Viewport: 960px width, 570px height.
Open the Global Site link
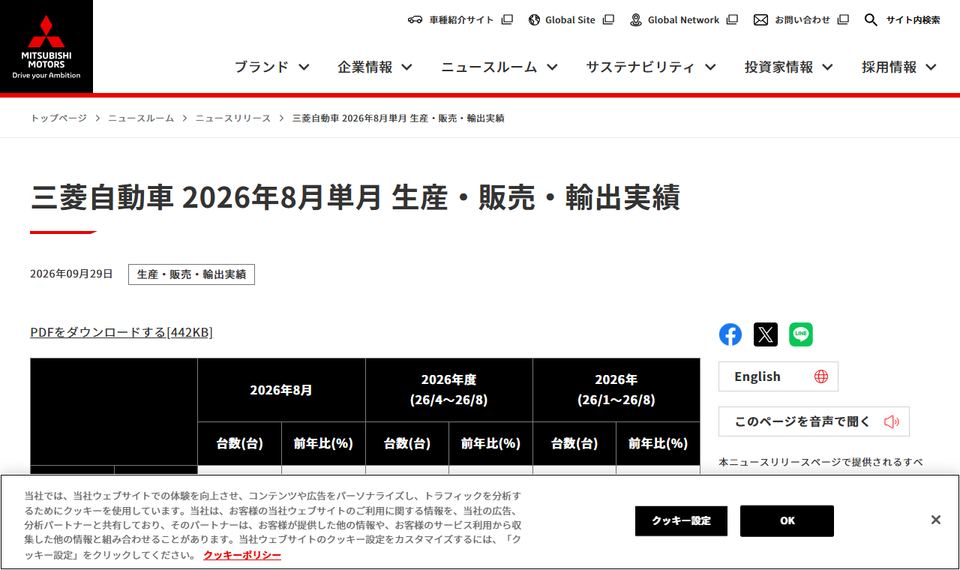click(x=570, y=20)
